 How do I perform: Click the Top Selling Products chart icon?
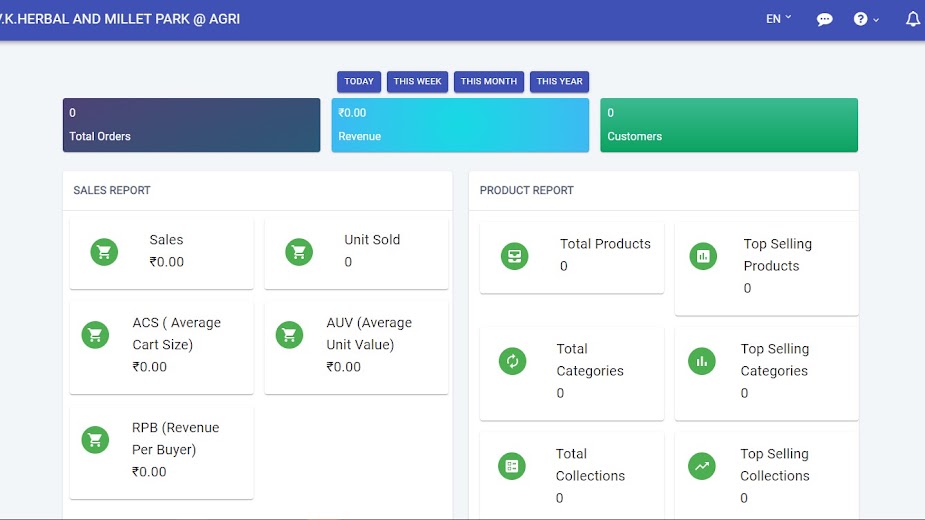tap(703, 256)
